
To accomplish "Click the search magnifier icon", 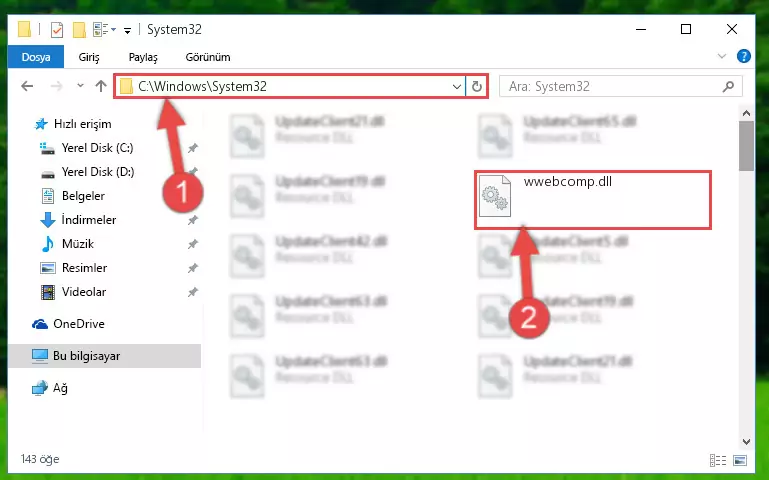I will [x=729, y=87].
